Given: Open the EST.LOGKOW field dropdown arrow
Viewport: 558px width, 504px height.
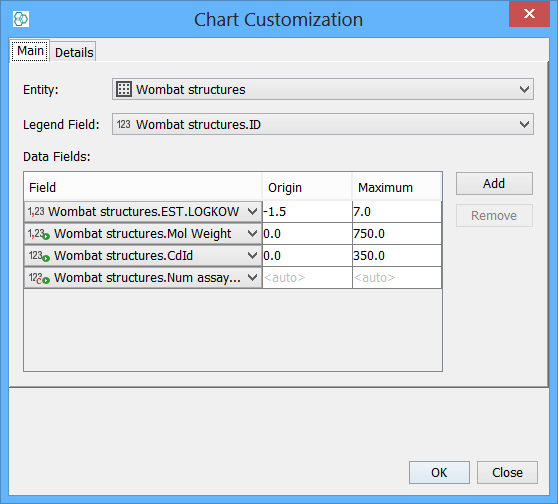Looking at the screenshot, I should click(252, 212).
